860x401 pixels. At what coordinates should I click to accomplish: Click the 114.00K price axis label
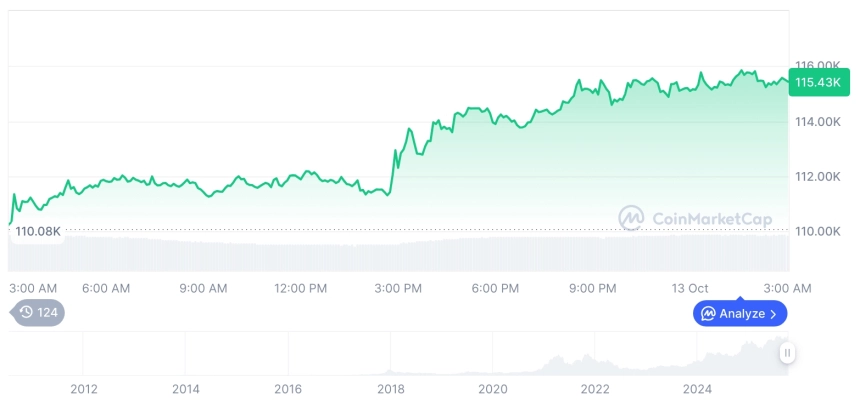(x=817, y=122)
